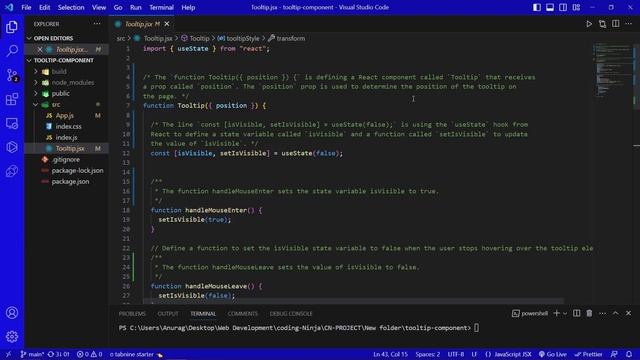Toggle primary side bar layout icon
Screen dimensions: 640x360
(537, 7)
